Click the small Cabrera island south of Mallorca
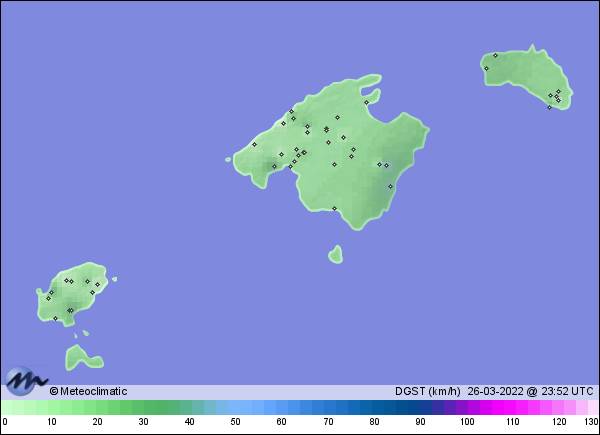Viewport: 600px width, 435px height. (x=336, y=255)
